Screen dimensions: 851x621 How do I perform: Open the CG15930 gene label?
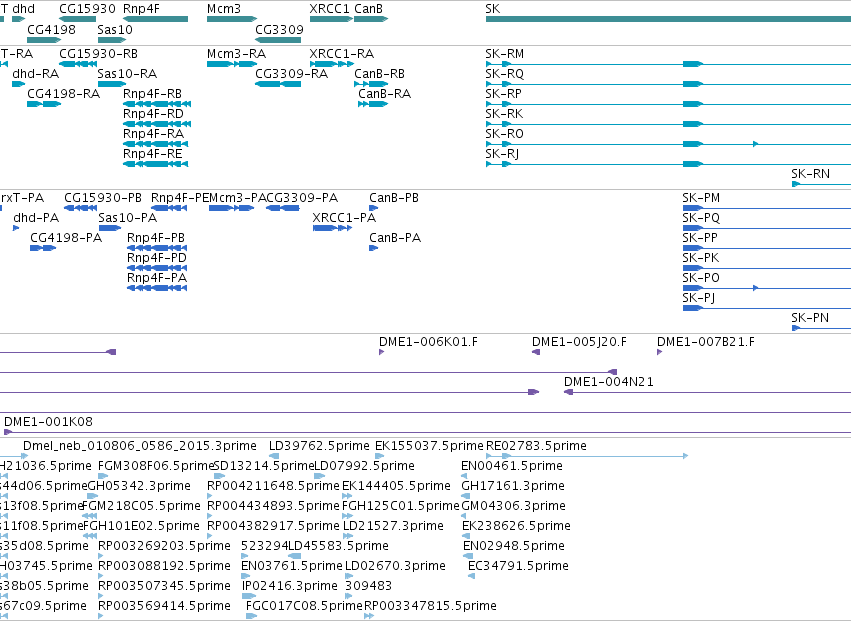pyautogui.click(x=87, y=9)
